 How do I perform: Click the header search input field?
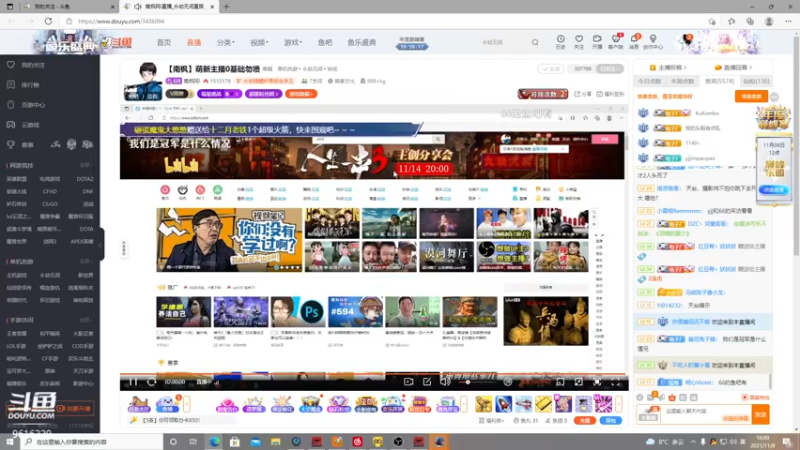[503, 42]
